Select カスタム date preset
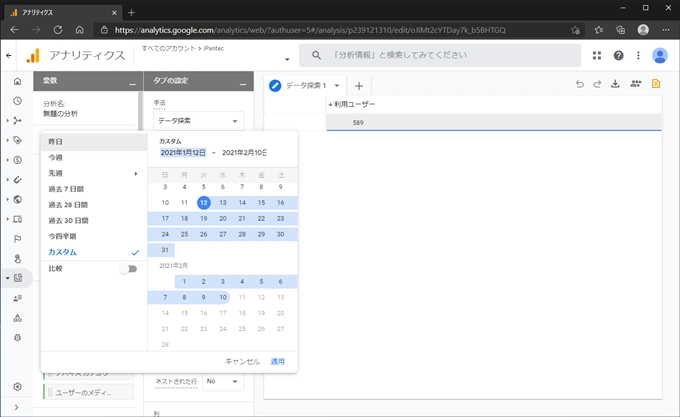This screenshot has height=417, width=680. click(x=94, y=252)
